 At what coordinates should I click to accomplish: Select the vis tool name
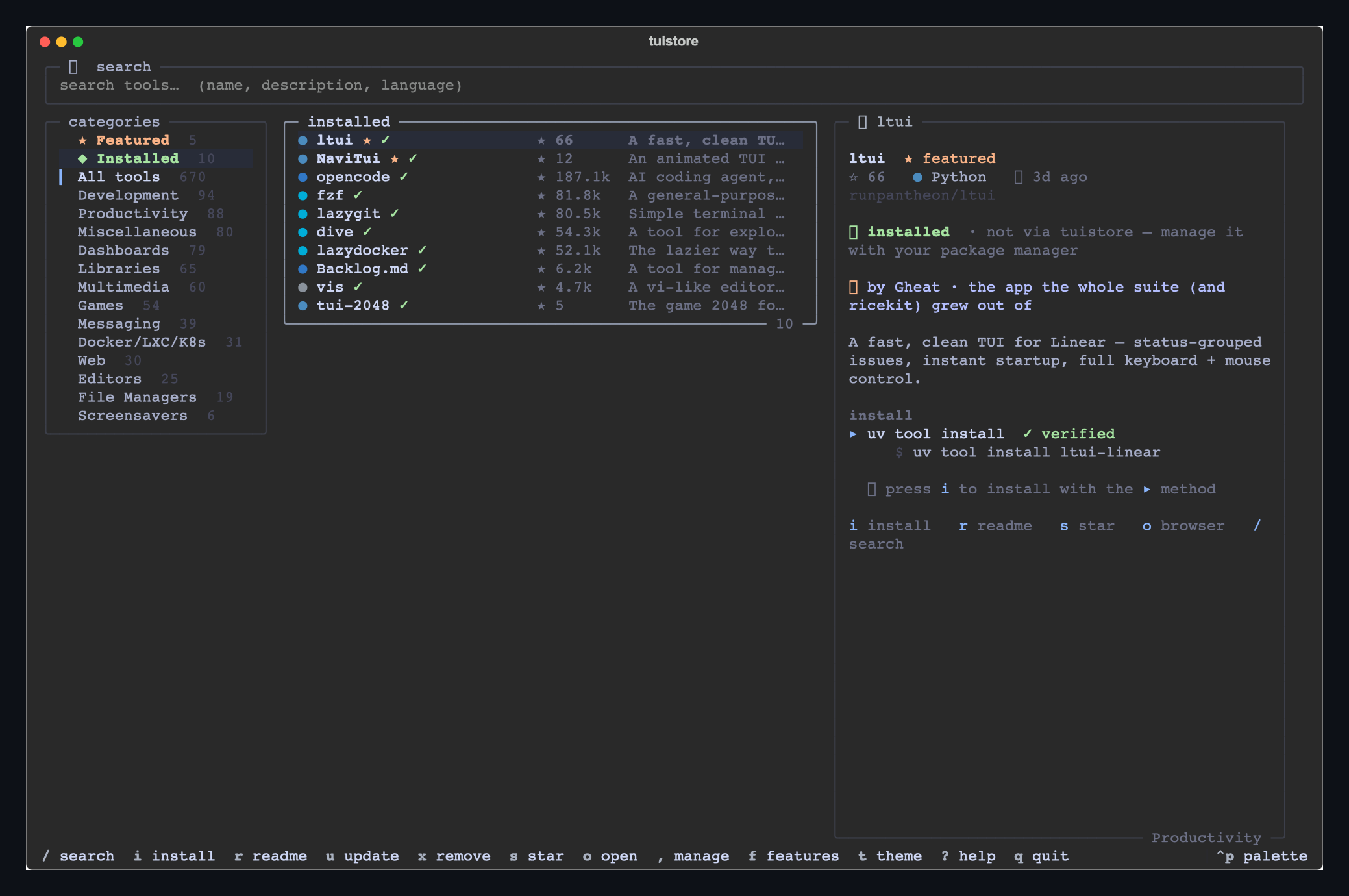tap(330, 287)
